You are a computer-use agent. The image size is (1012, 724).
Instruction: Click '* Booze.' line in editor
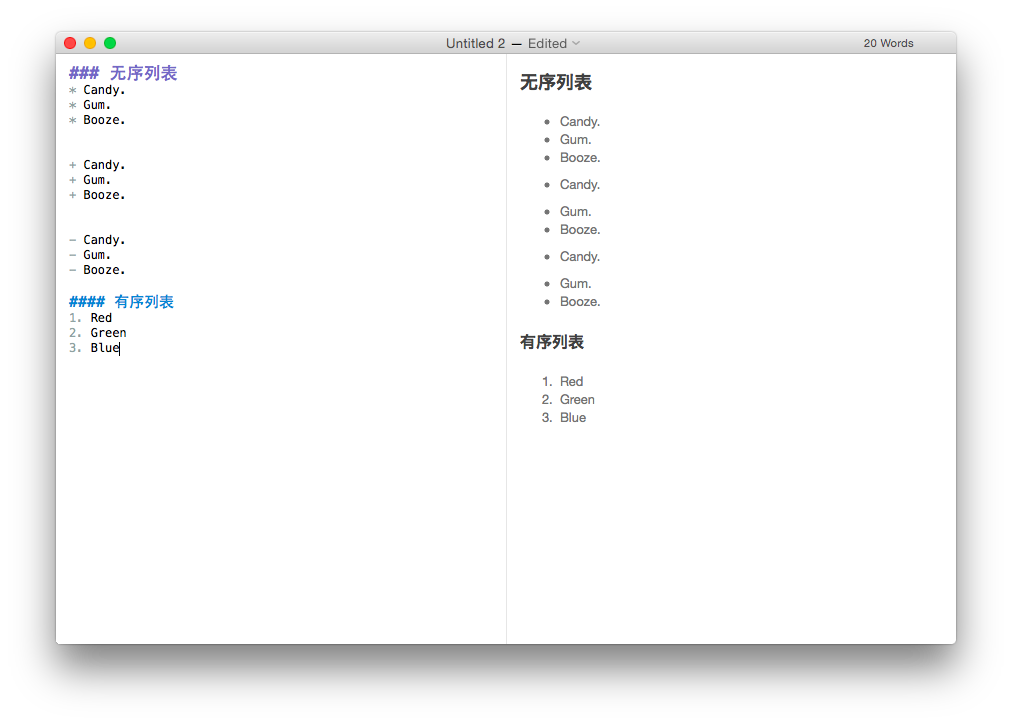click(97, 120)
